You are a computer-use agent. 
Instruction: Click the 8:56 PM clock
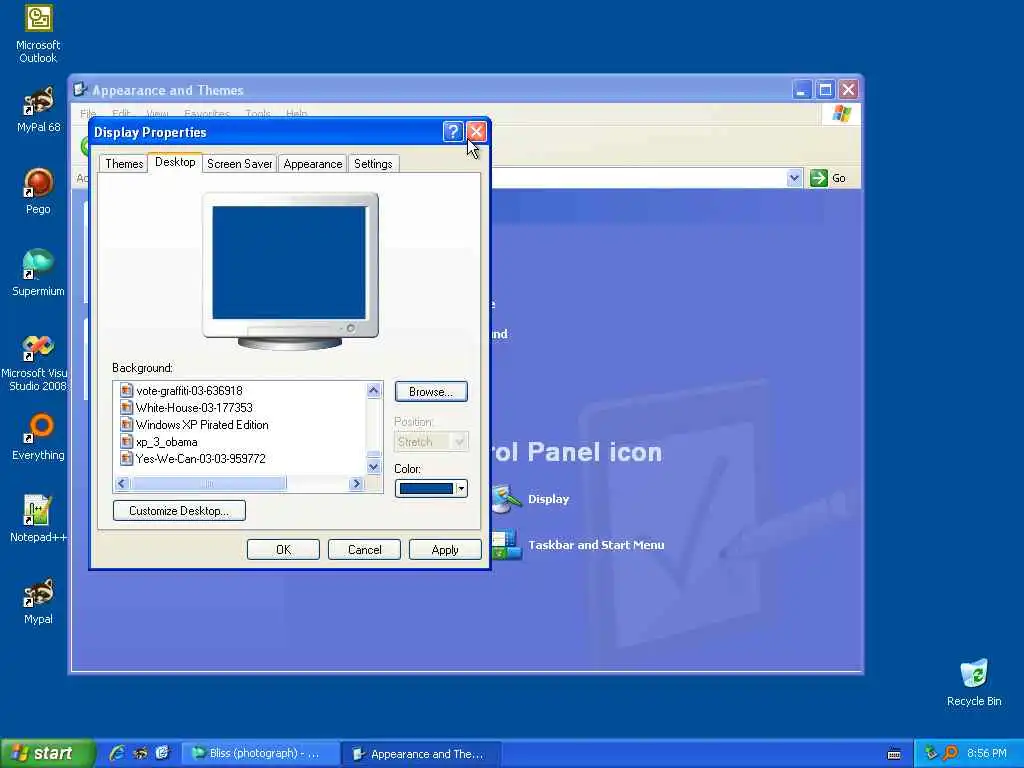tap(987, 753)
